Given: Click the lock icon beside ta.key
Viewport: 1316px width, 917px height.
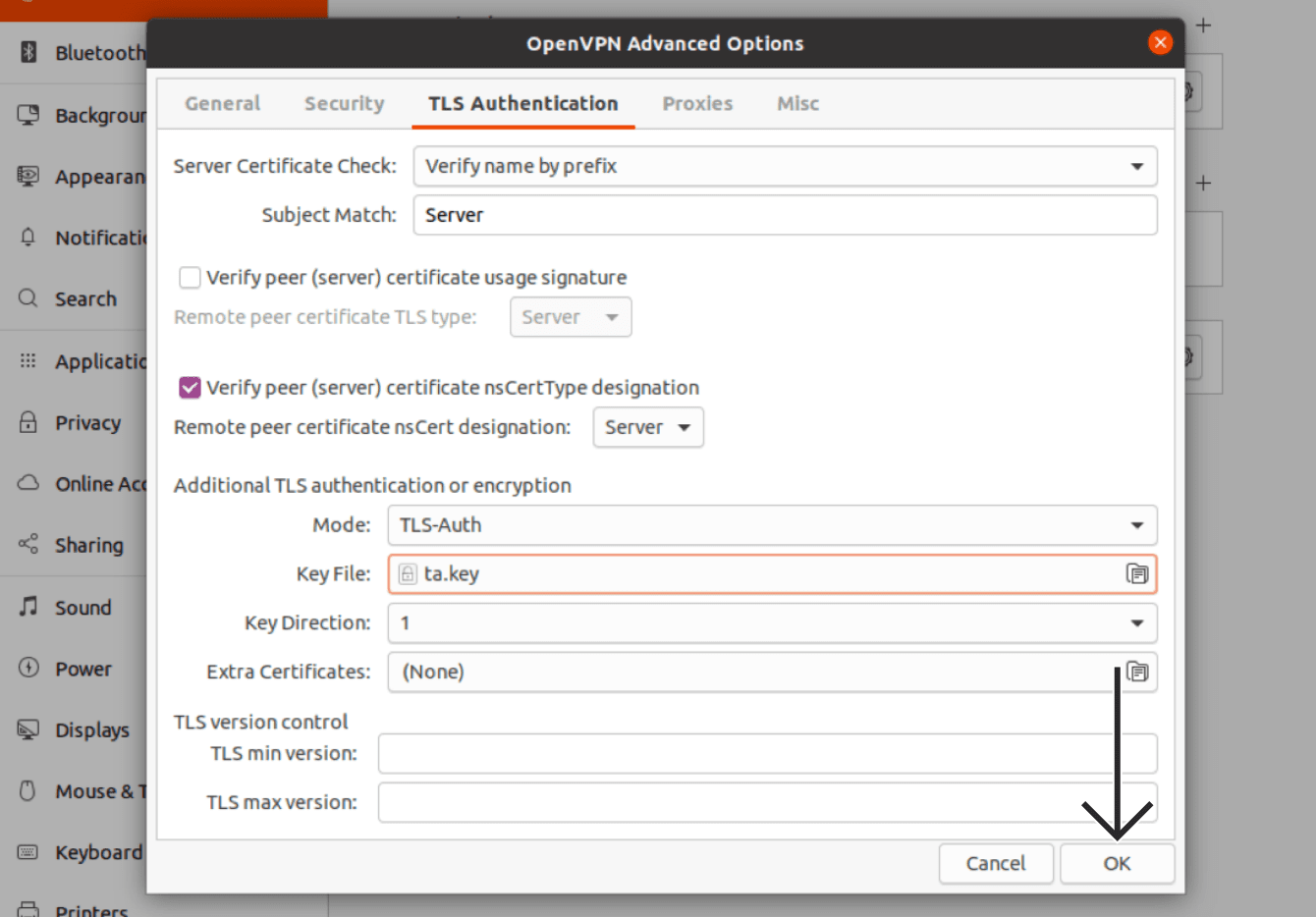Looking at the screenshot, I should (x=408, y=573).
